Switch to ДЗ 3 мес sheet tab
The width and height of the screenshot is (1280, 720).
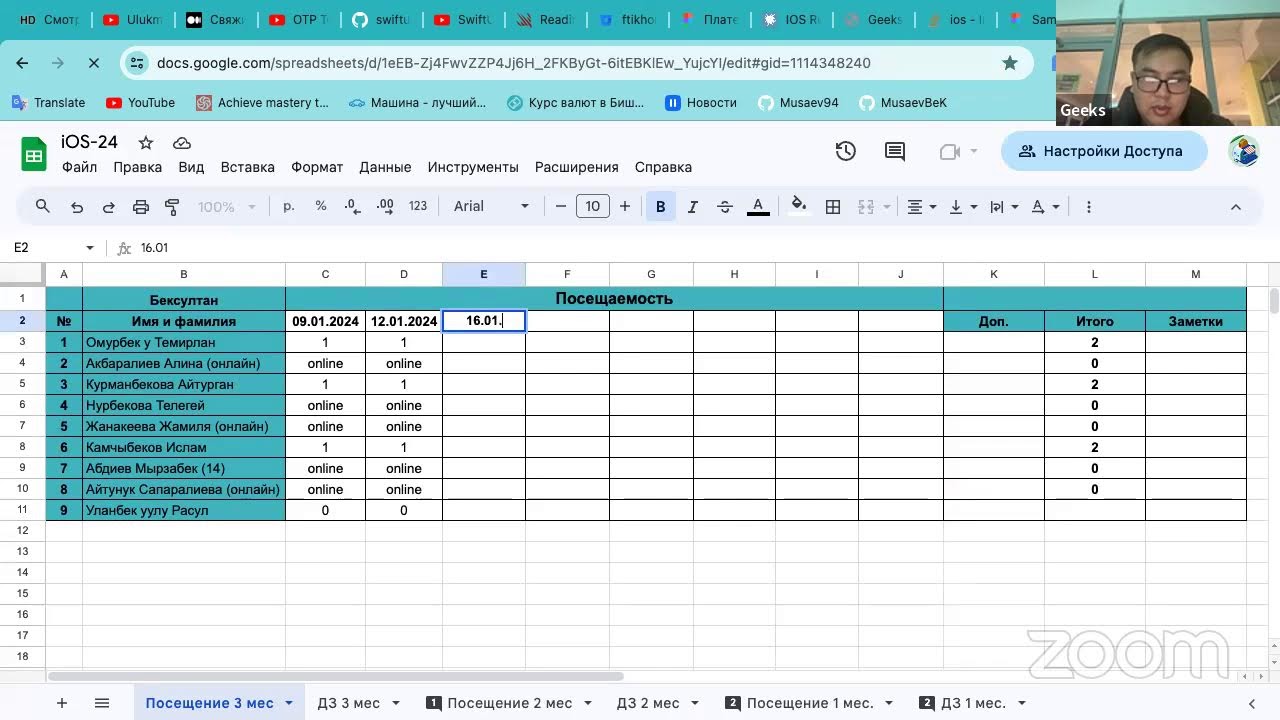[x=349, y=703]
